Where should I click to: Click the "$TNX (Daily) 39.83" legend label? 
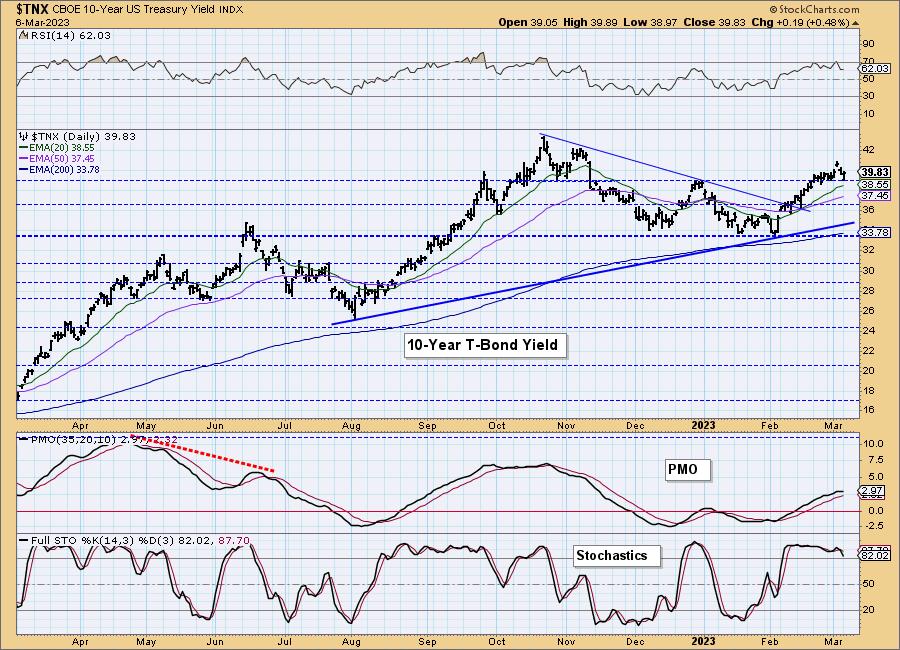(83, 137)
